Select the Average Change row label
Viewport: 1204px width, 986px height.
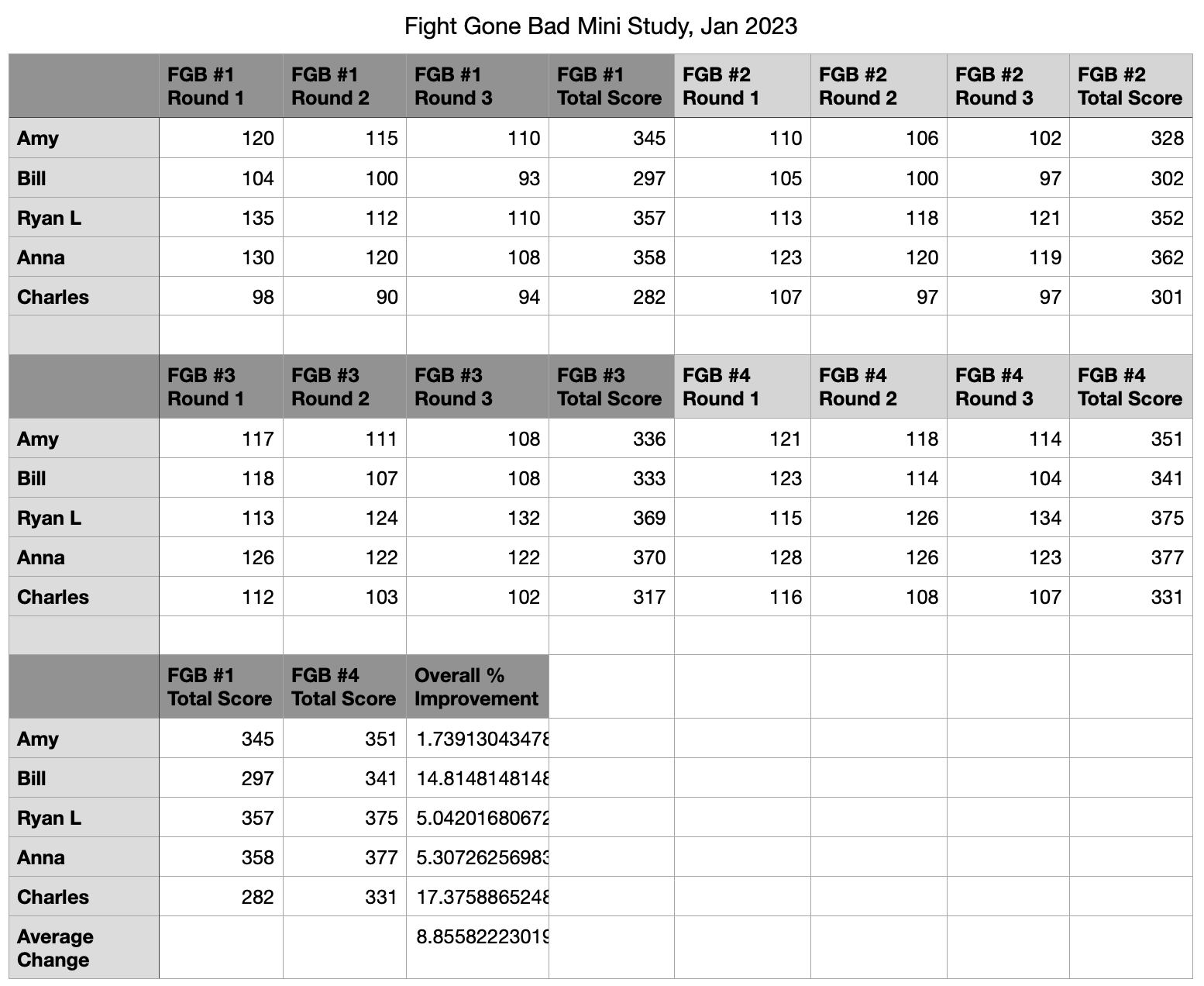[84, 947]
